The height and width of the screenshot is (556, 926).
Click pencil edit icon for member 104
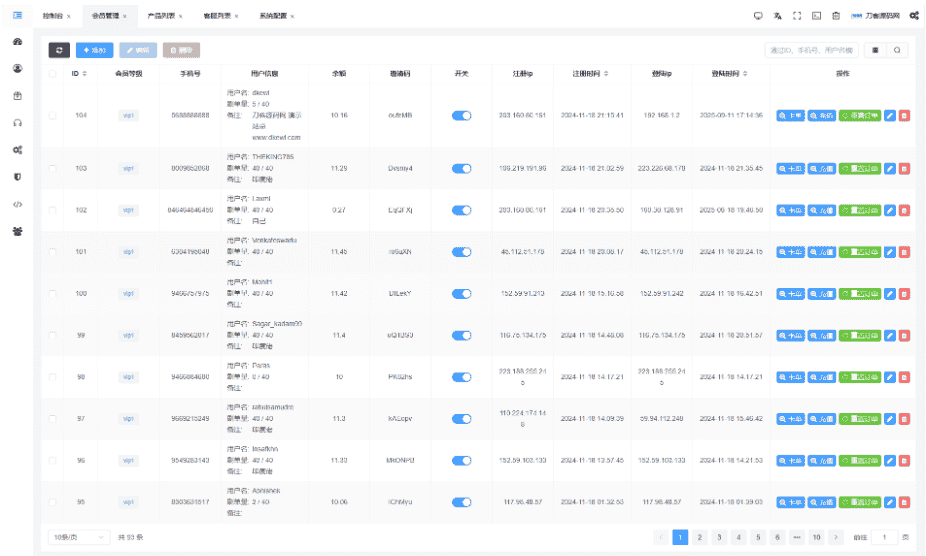point(890,115)
